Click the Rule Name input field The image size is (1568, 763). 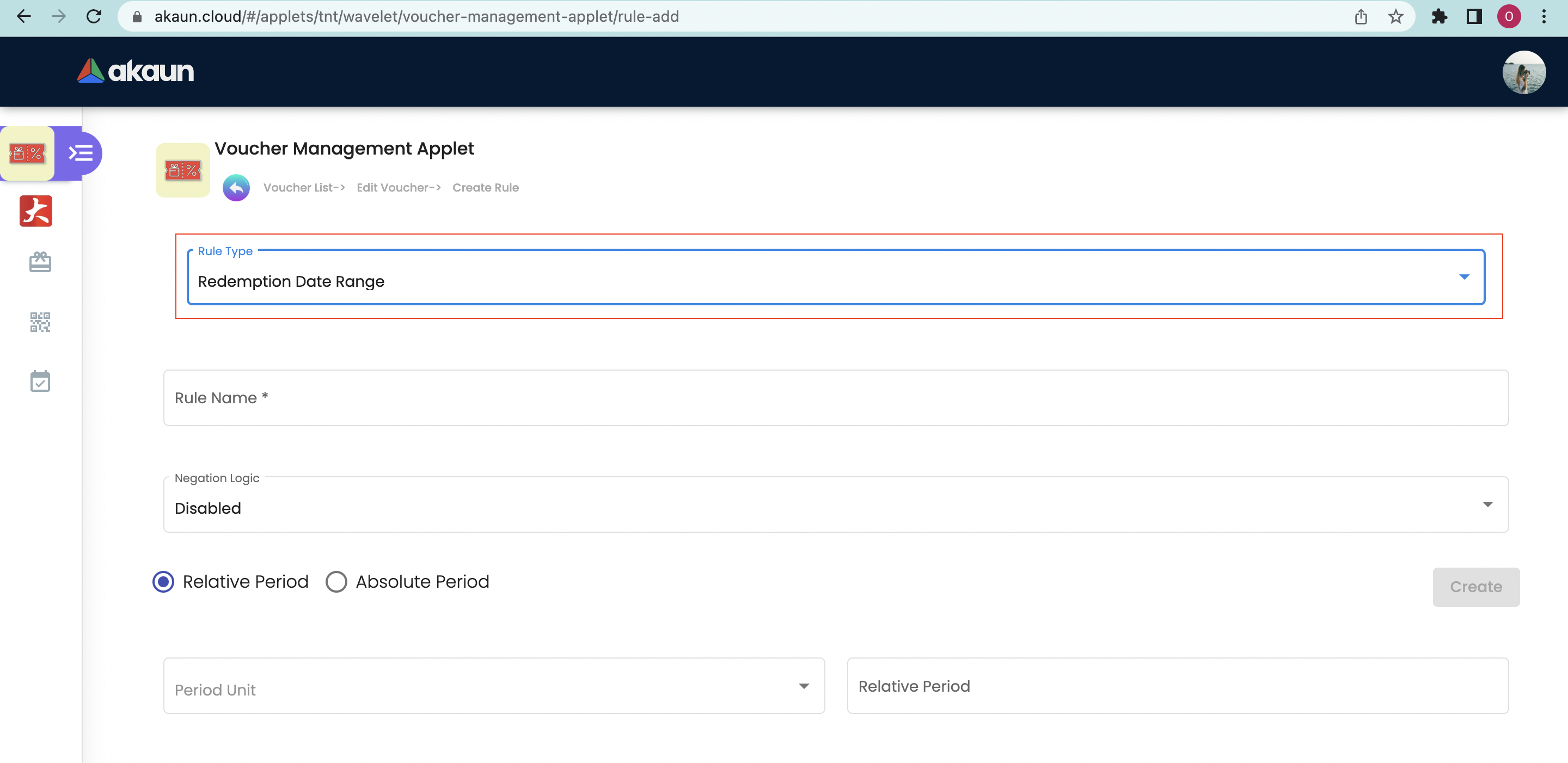click(x=835, y=398)
